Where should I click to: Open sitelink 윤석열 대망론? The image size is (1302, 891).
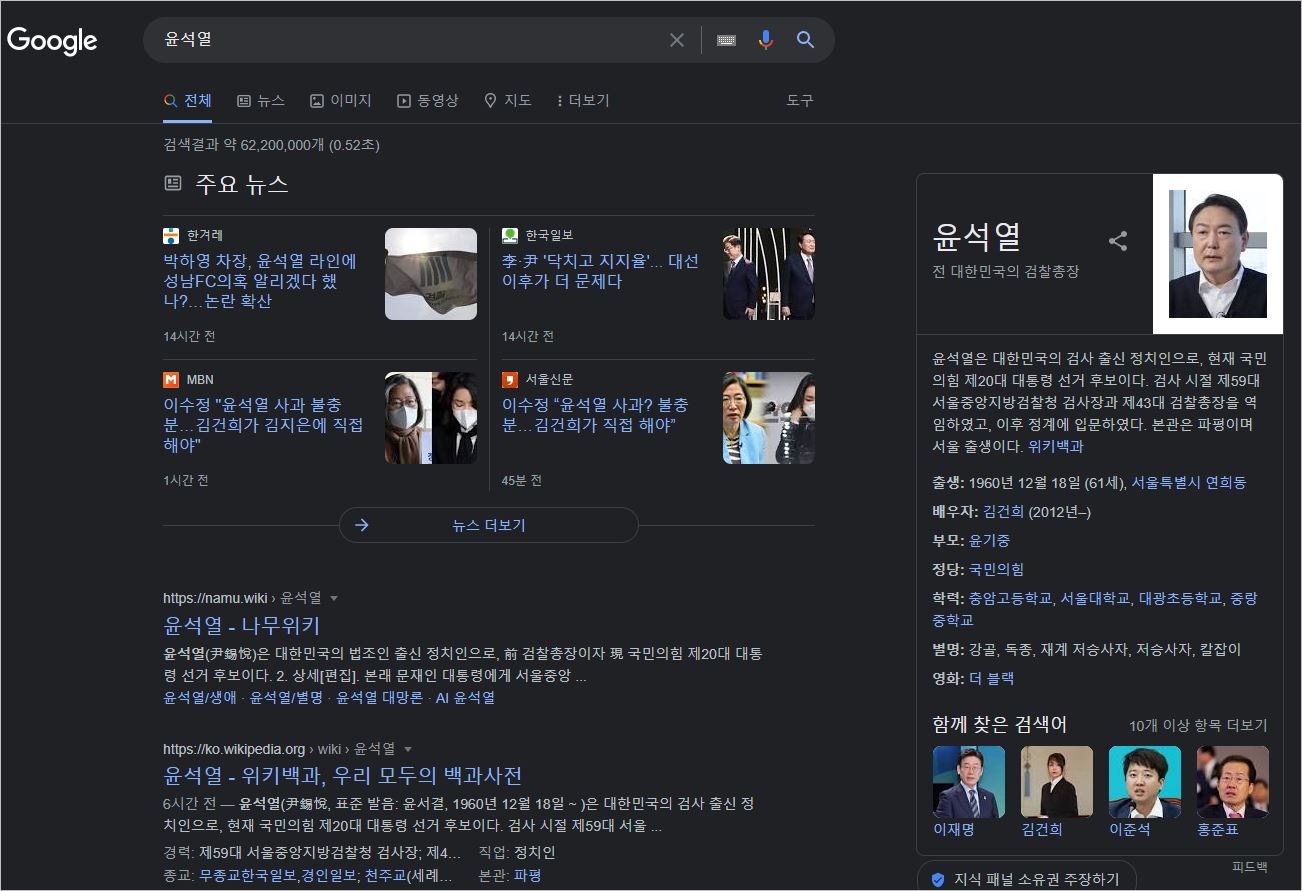click(380, 698)
